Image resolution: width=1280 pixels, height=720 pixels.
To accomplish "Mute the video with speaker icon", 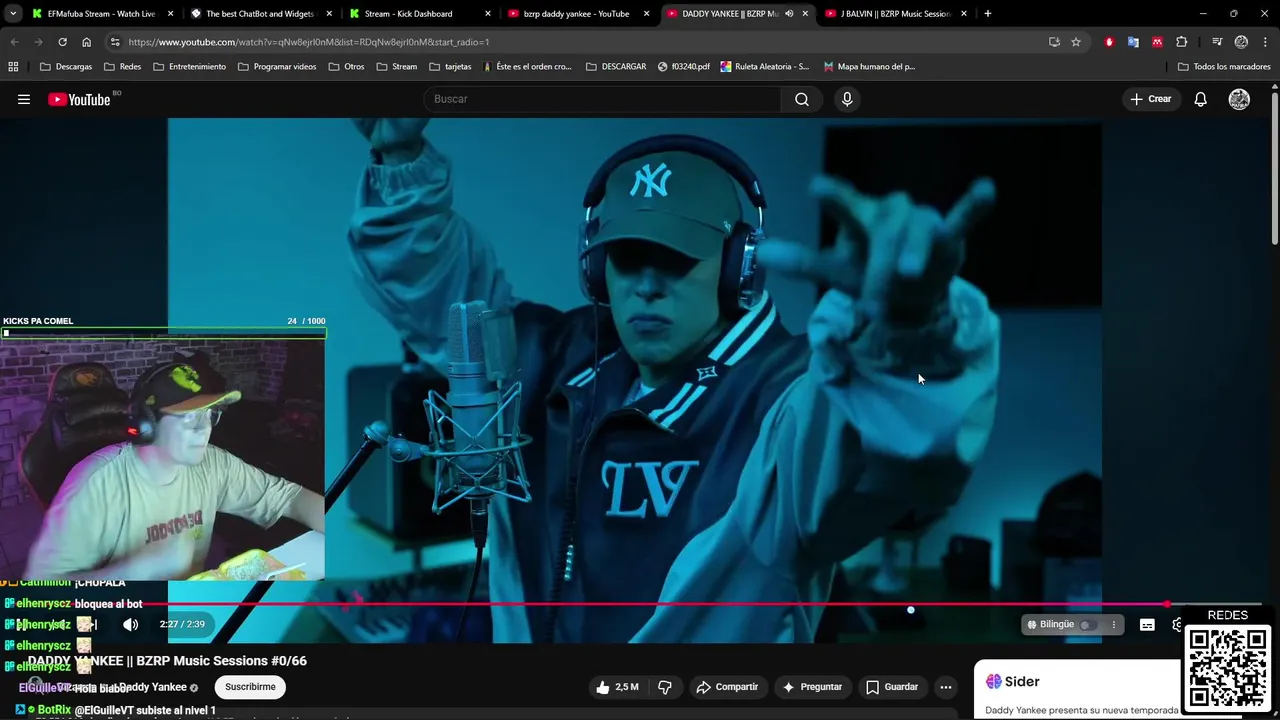I will [x=130, y=624].
